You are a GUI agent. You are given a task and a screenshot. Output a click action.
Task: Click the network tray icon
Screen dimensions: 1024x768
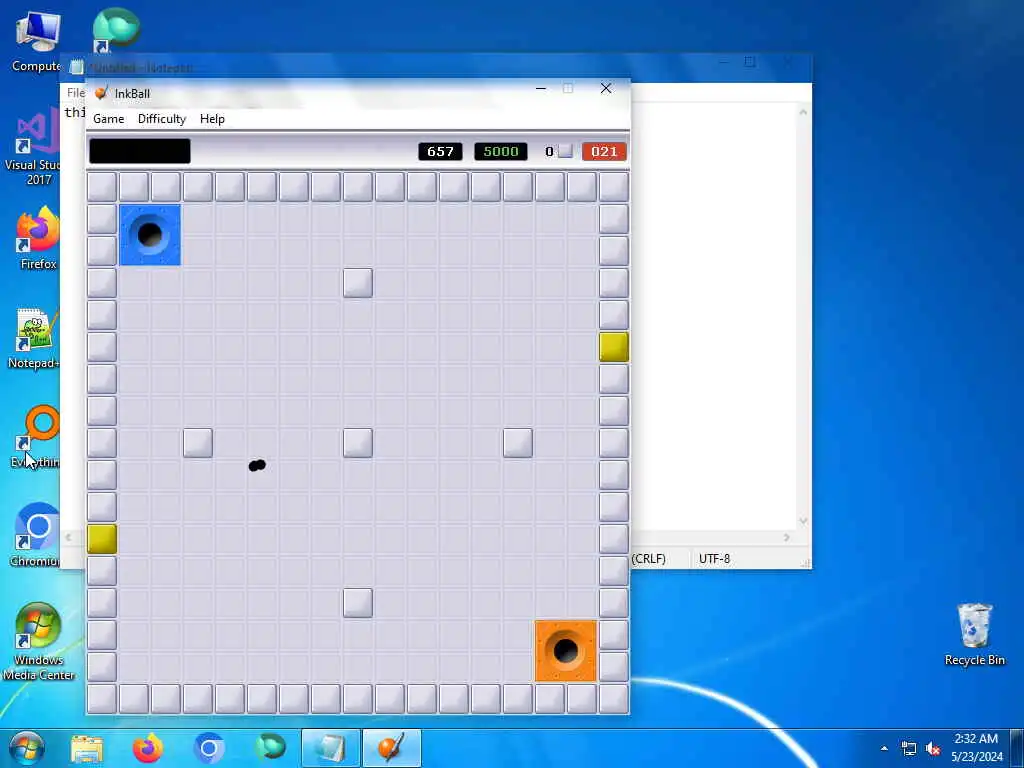tap(908, 748)
